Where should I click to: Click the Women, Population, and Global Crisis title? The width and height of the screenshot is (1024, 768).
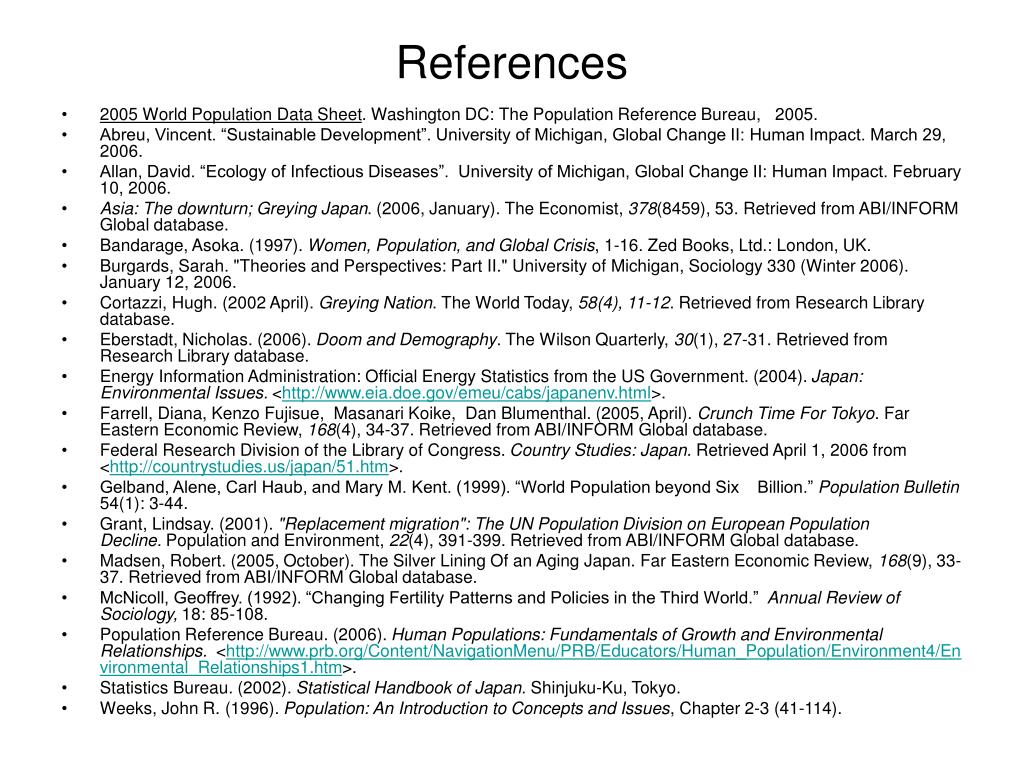click(452, 246)
